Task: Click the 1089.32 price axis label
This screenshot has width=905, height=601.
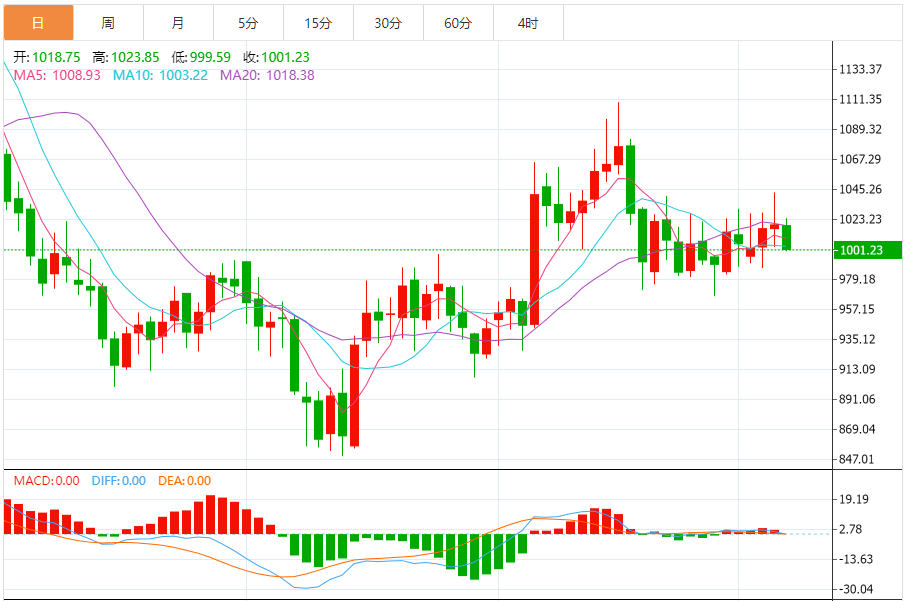Action: click(x=860, y=129)
